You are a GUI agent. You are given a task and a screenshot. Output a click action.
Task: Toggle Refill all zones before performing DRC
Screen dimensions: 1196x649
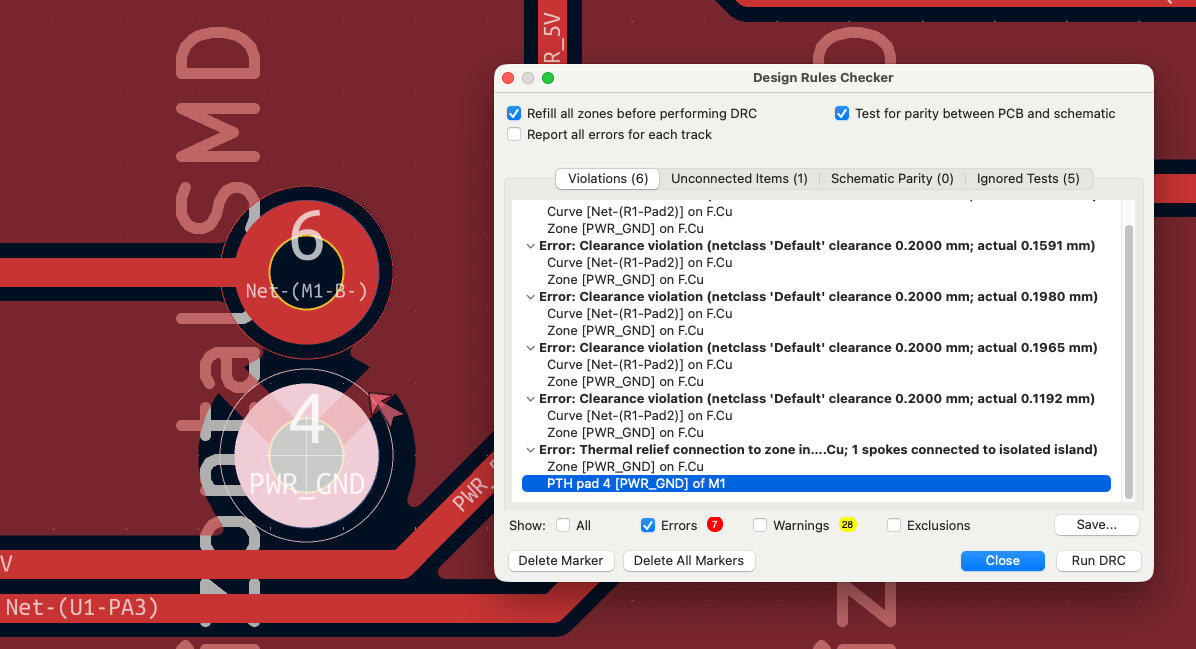(514, 114)
